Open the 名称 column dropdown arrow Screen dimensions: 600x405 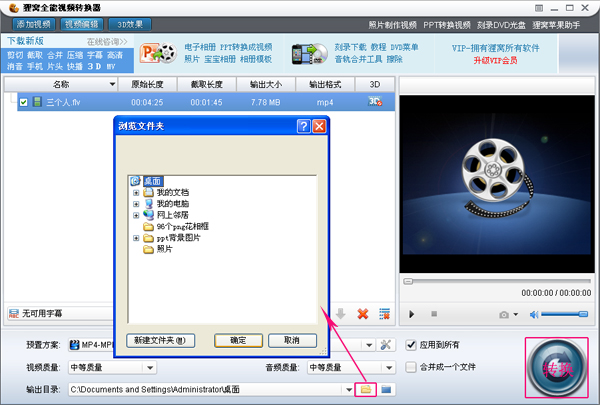coord(112,84)
